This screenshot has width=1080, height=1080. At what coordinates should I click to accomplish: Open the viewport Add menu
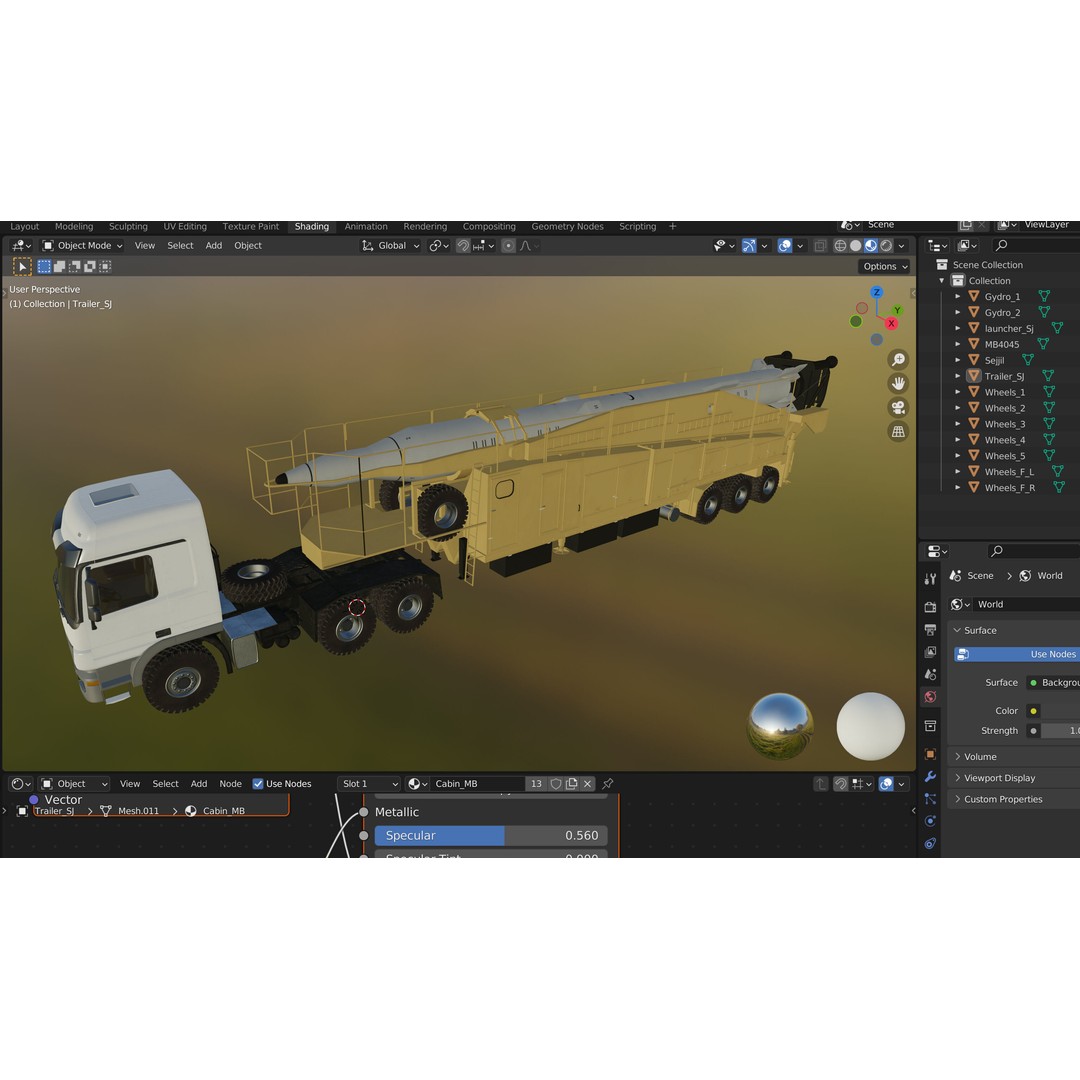click(x=214, y=246)
